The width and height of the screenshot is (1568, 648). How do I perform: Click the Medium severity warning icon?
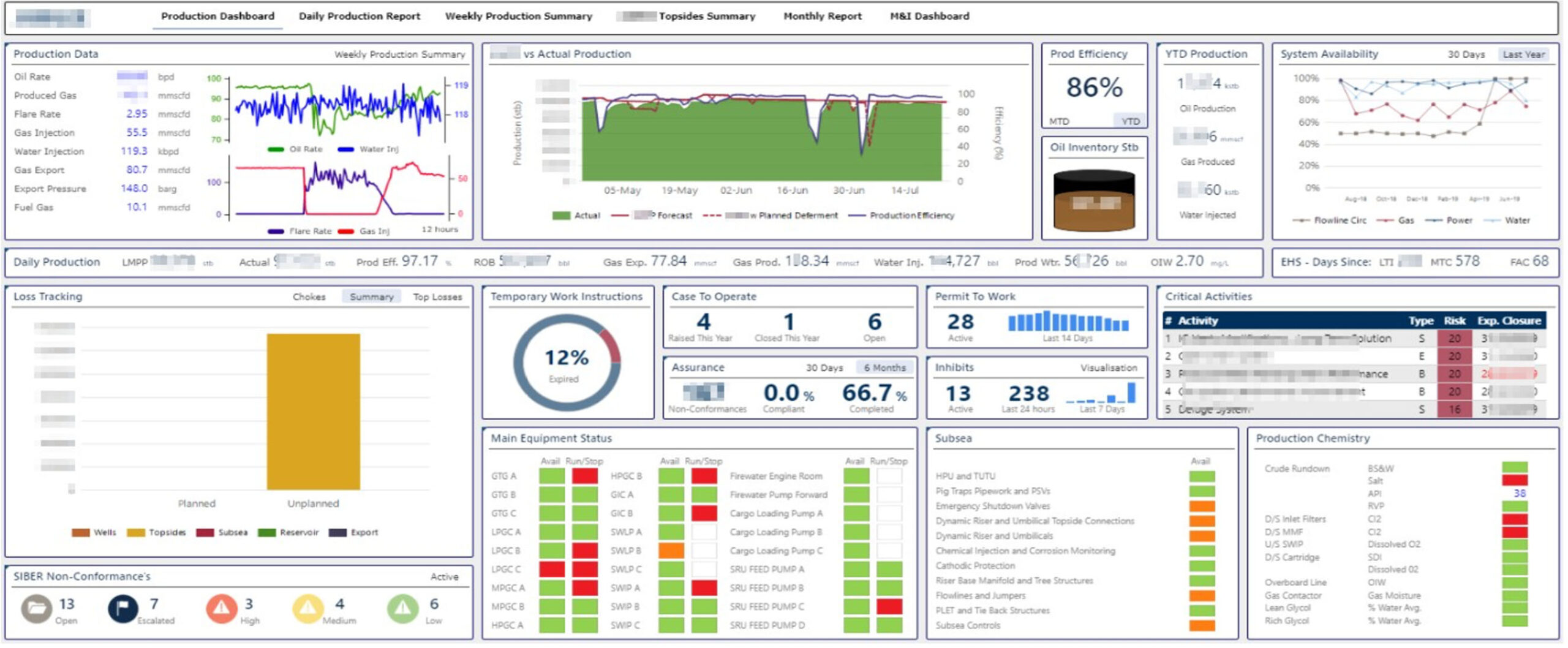(x=307, y=609)
